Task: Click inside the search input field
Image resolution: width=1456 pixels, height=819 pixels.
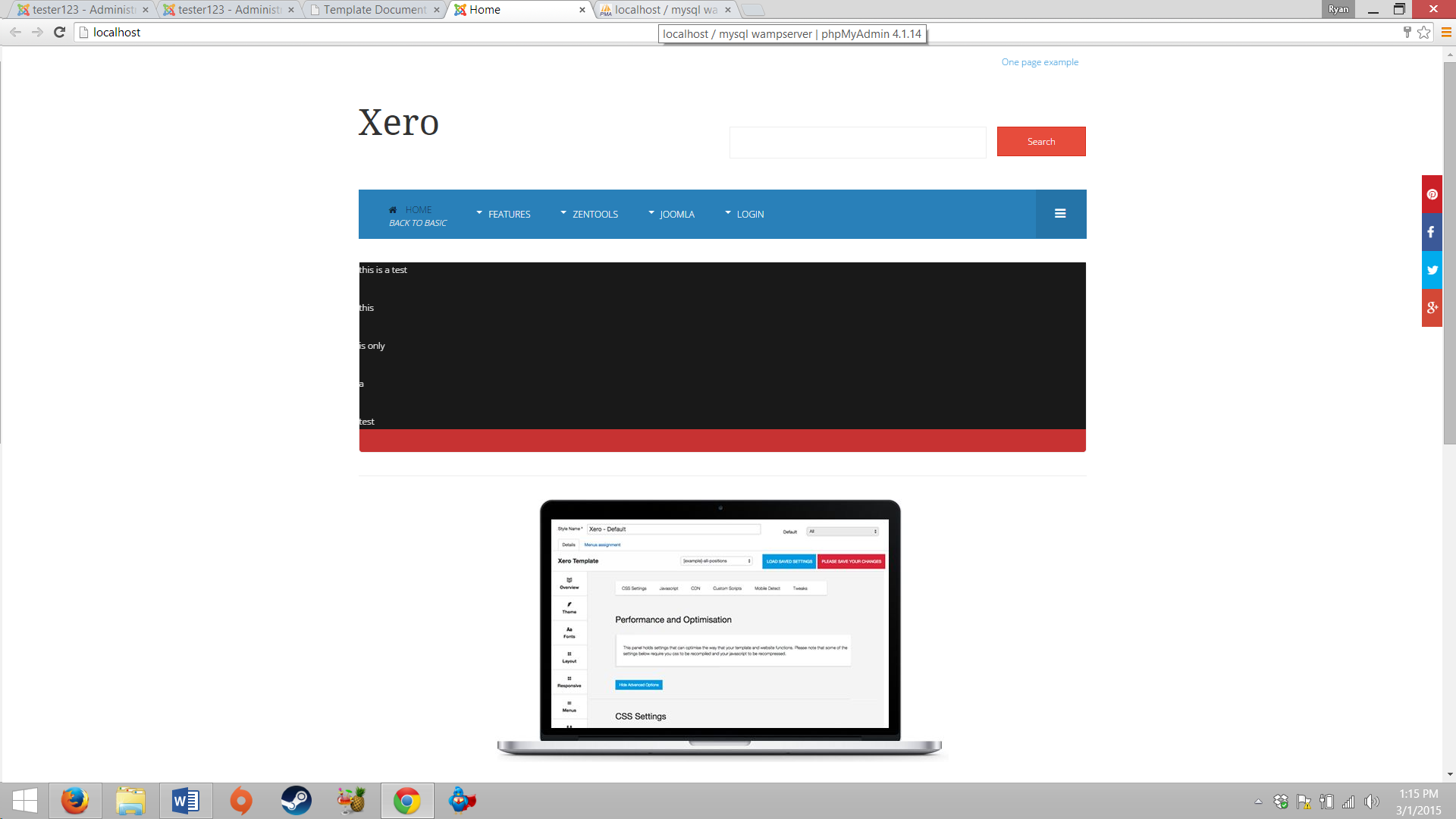Action: [x=858, y=143]
